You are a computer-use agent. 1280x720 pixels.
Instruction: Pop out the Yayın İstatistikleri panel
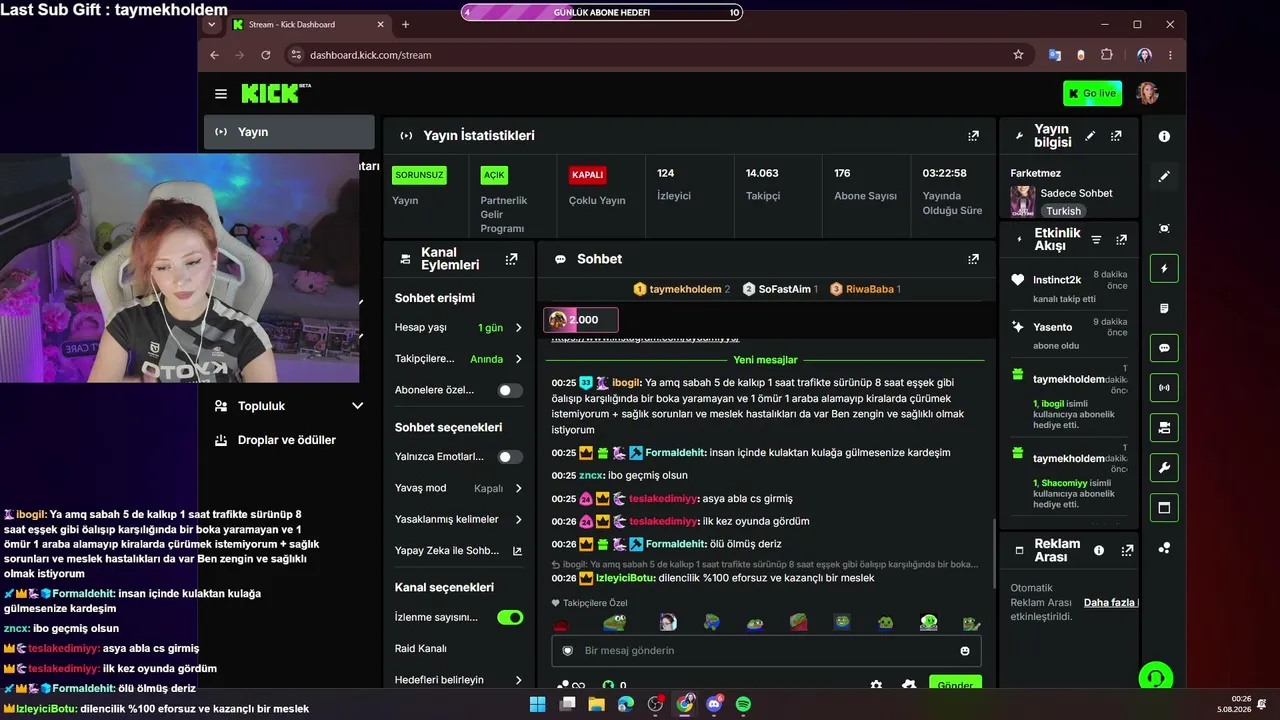coord(973,136)
